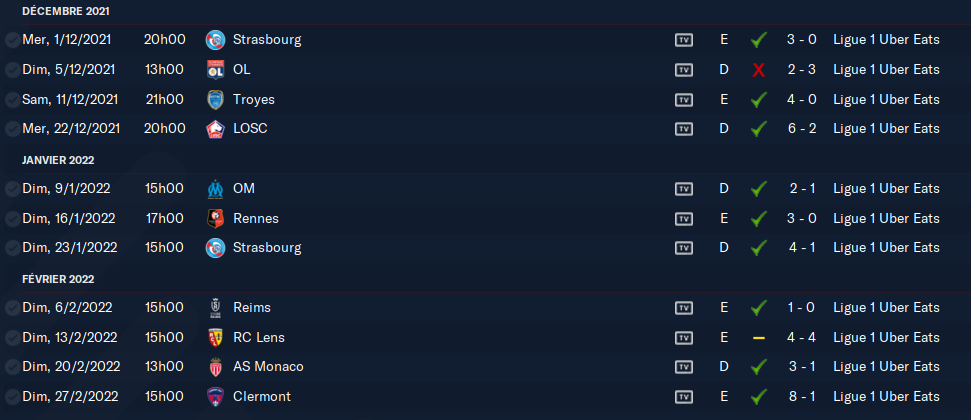Click TV icon on the Reims match row
971x420 pixels.
pyautogui.click(x=684, y=308)
